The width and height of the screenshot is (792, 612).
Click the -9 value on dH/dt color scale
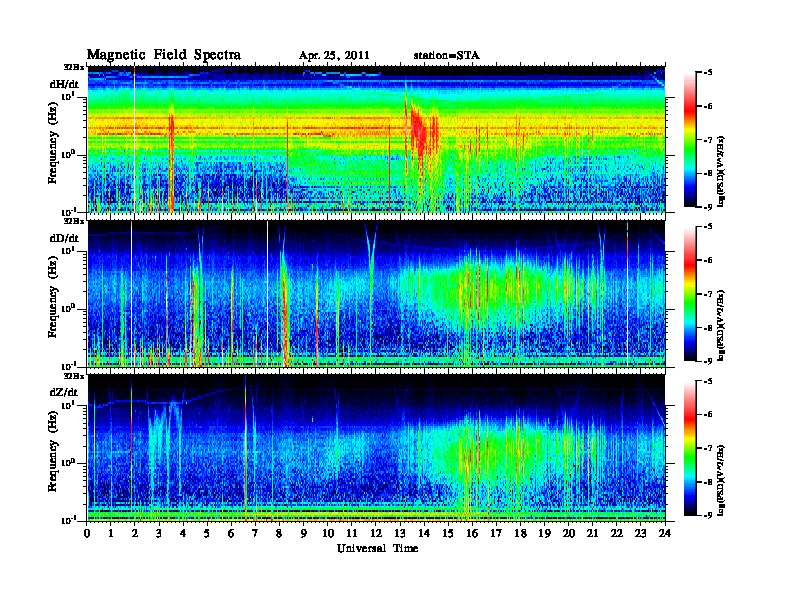(707, 207)
